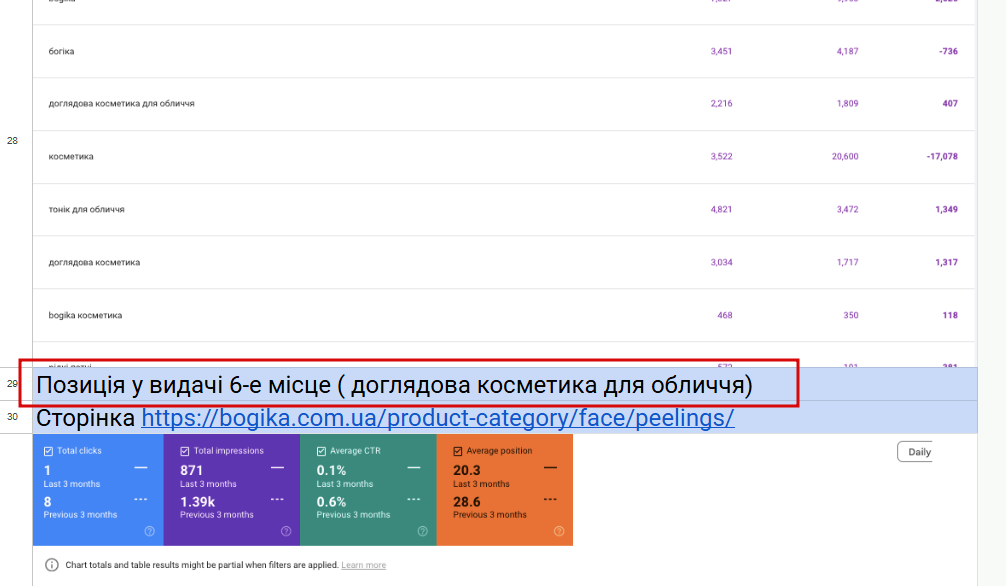Click 1.39k previous impressions value
This screenshot has width=1006, height=586.
197,502
